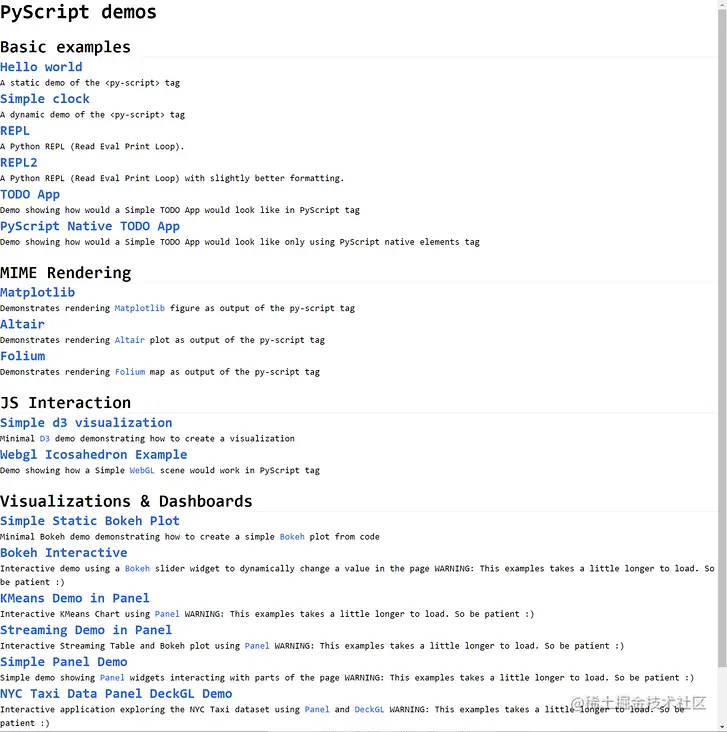
Task: Click Panel link in widgets description
Action: point(112,677)
